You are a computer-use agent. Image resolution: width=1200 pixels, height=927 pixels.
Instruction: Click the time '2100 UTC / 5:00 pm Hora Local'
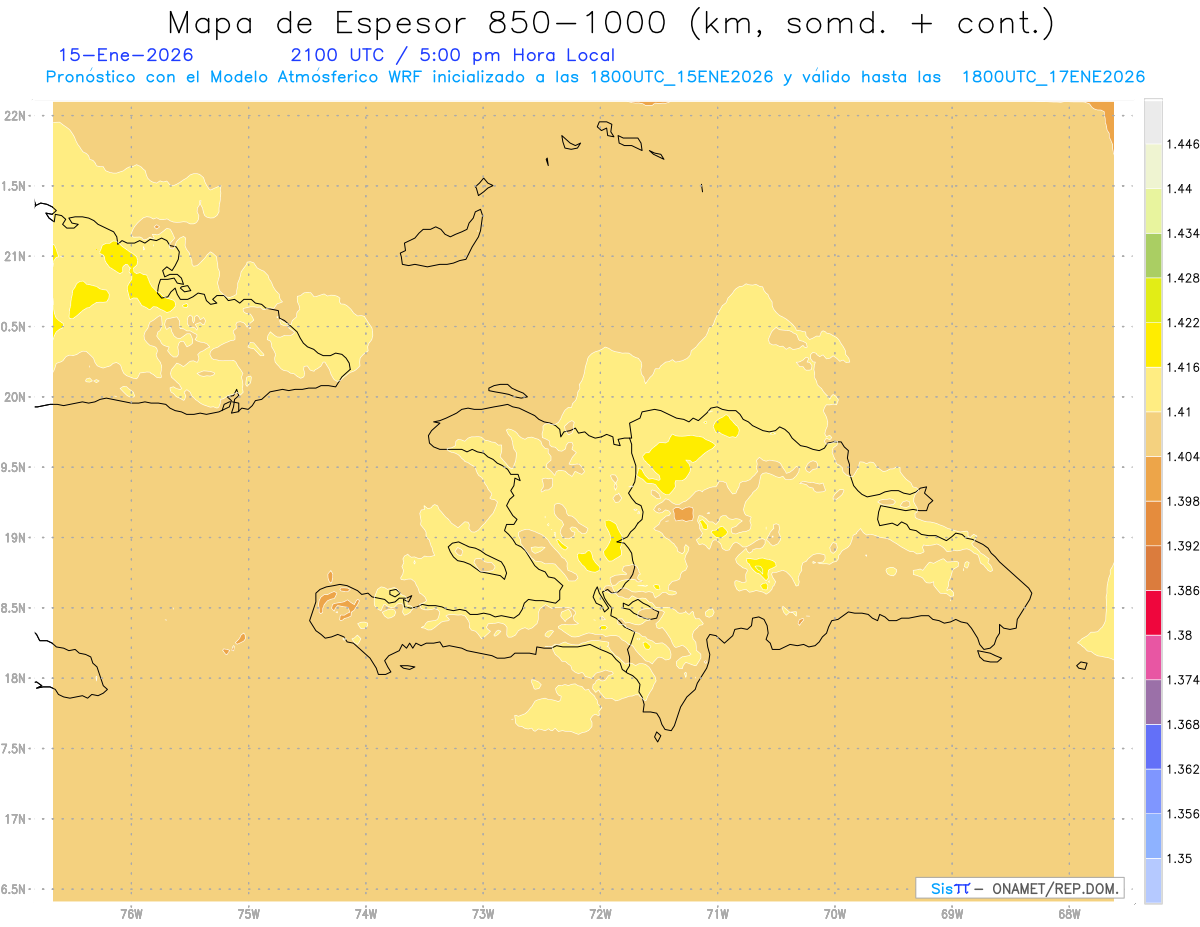pyautogui.click(x=452, y=55)
